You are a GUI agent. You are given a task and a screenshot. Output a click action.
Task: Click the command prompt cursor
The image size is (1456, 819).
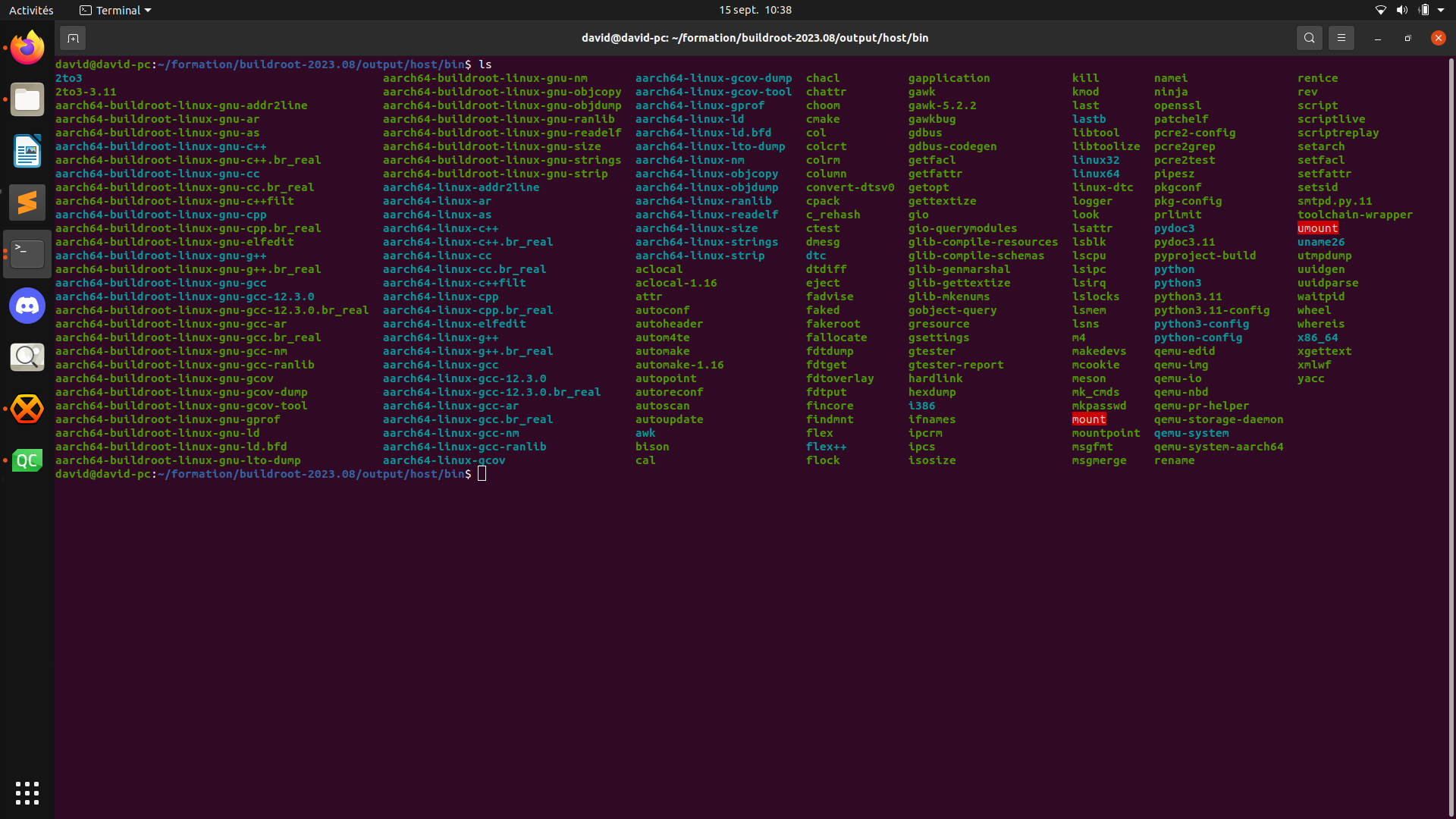tap(482, 474)
